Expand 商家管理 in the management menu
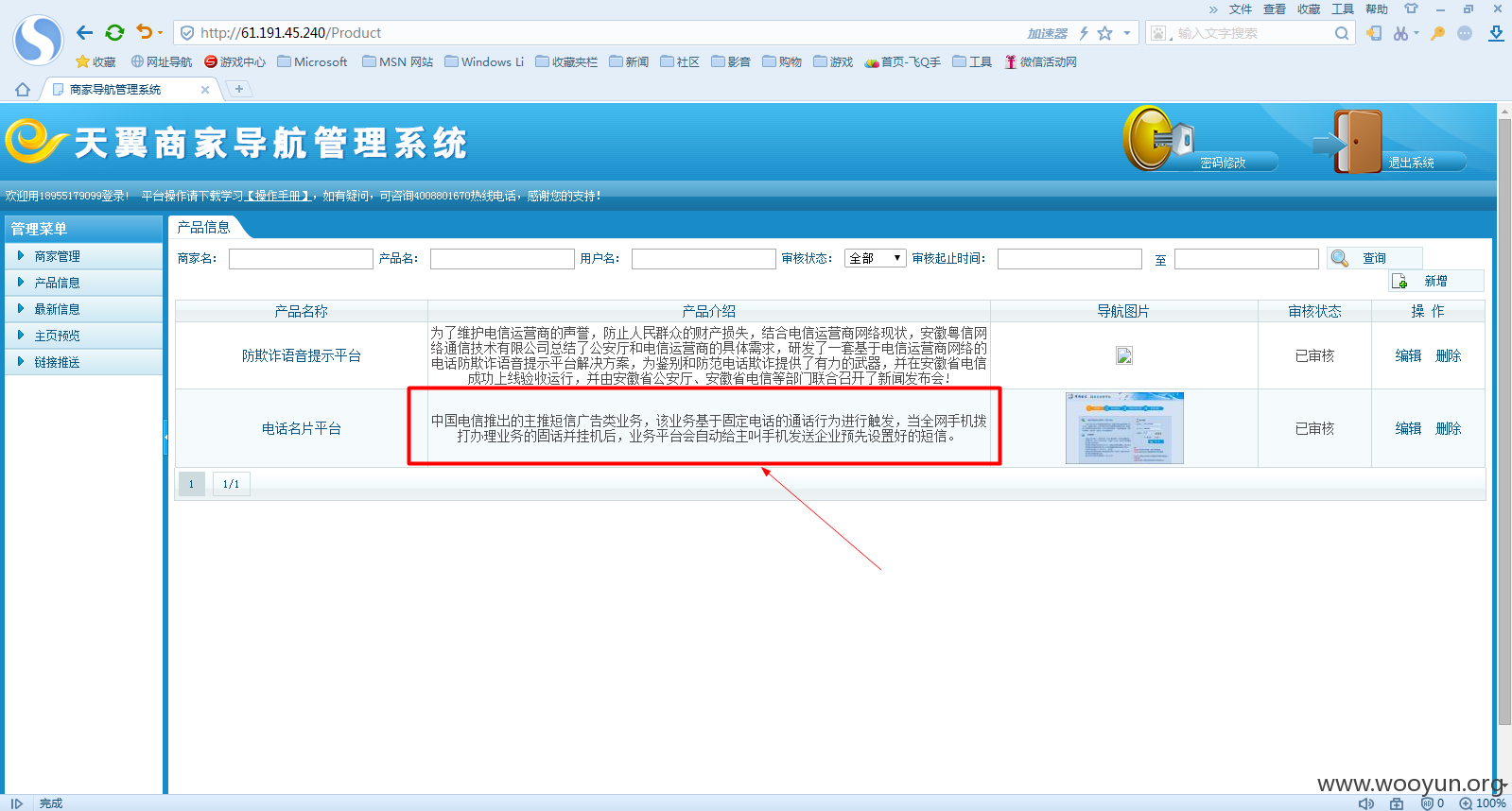The image size is (1512, 811). click(83, 256)
